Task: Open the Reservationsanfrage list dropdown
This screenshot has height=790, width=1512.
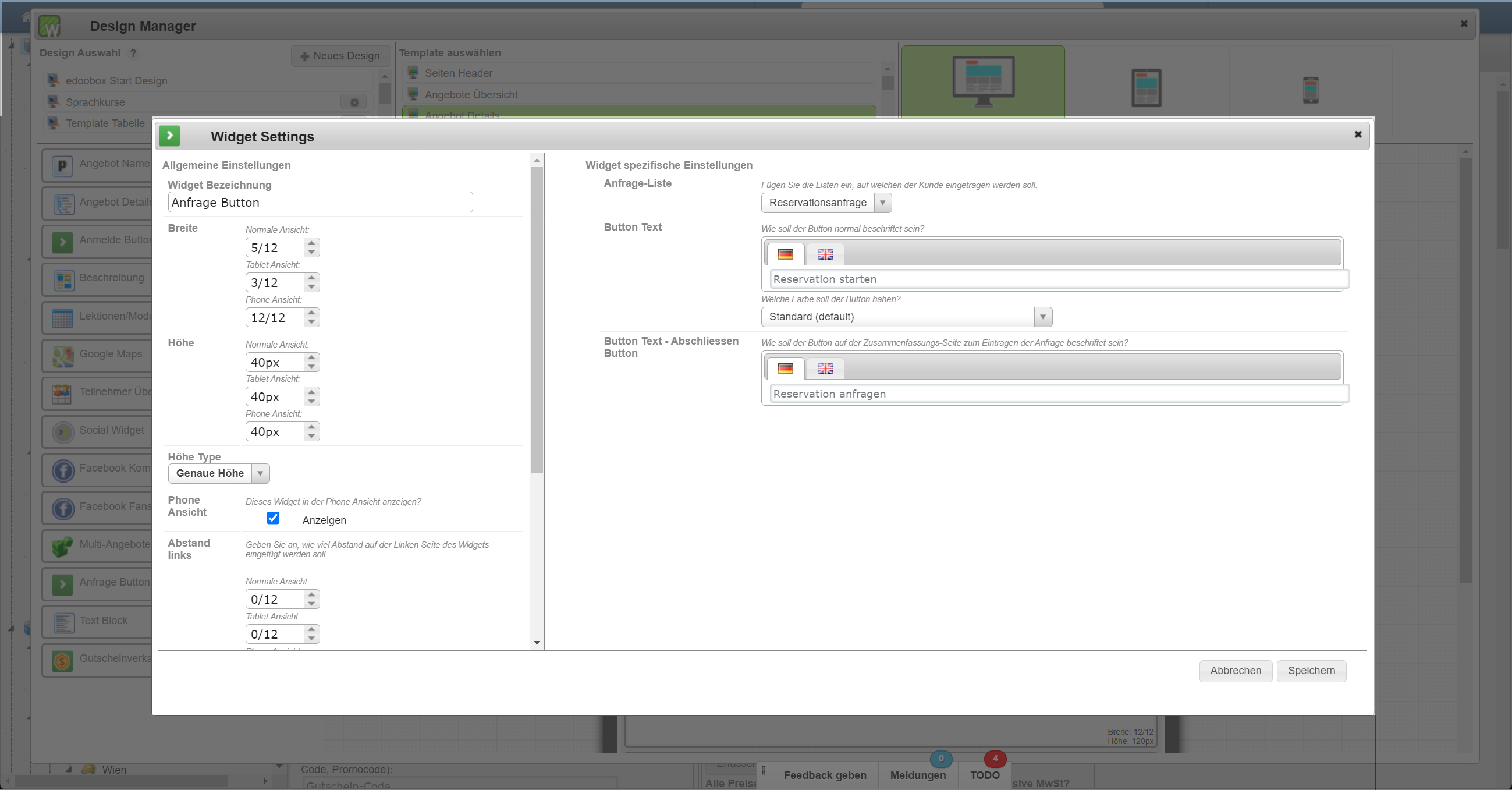Action: pyautogui.click(x=826, y=203)
